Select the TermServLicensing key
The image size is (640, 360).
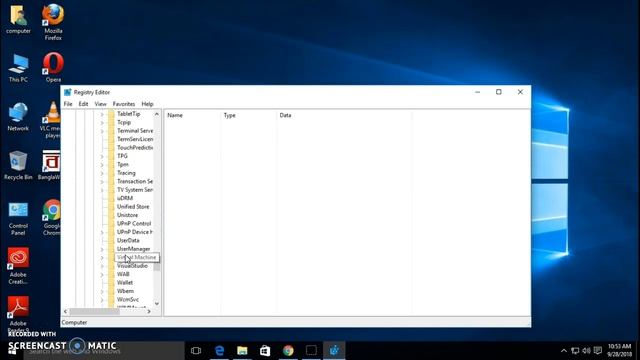pyautogui.click(x=135, y=139)
